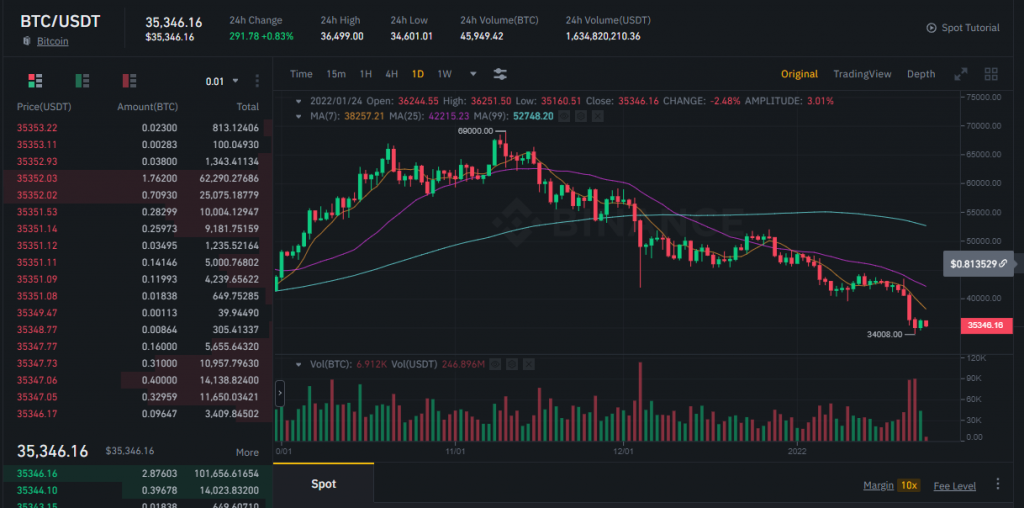
Task: Click the link icon on $0.813529 tag
Action: pos(1002,264)
